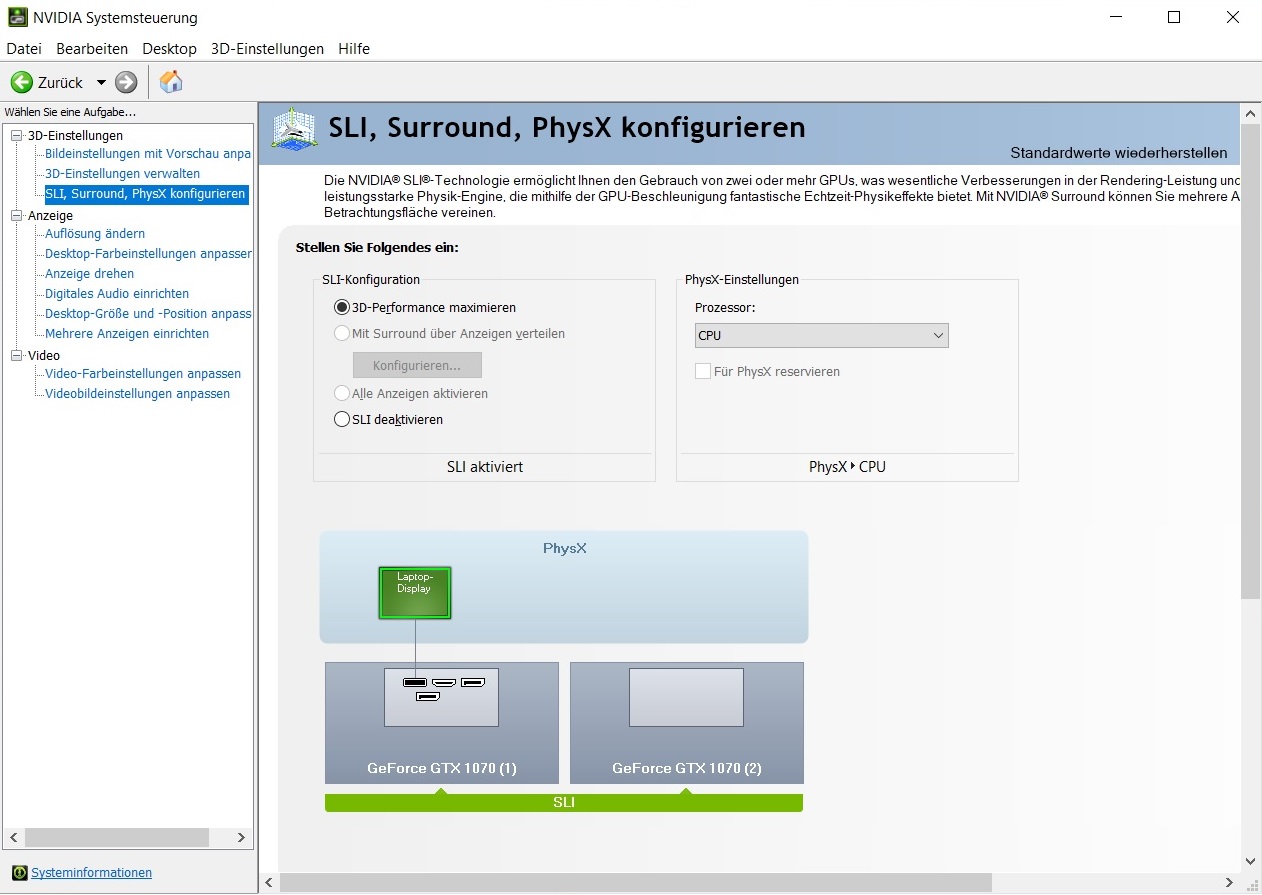Maximize the NVIDIA Systemsteuerung window
The image size is (1262, 895).
click(1174, 17)
